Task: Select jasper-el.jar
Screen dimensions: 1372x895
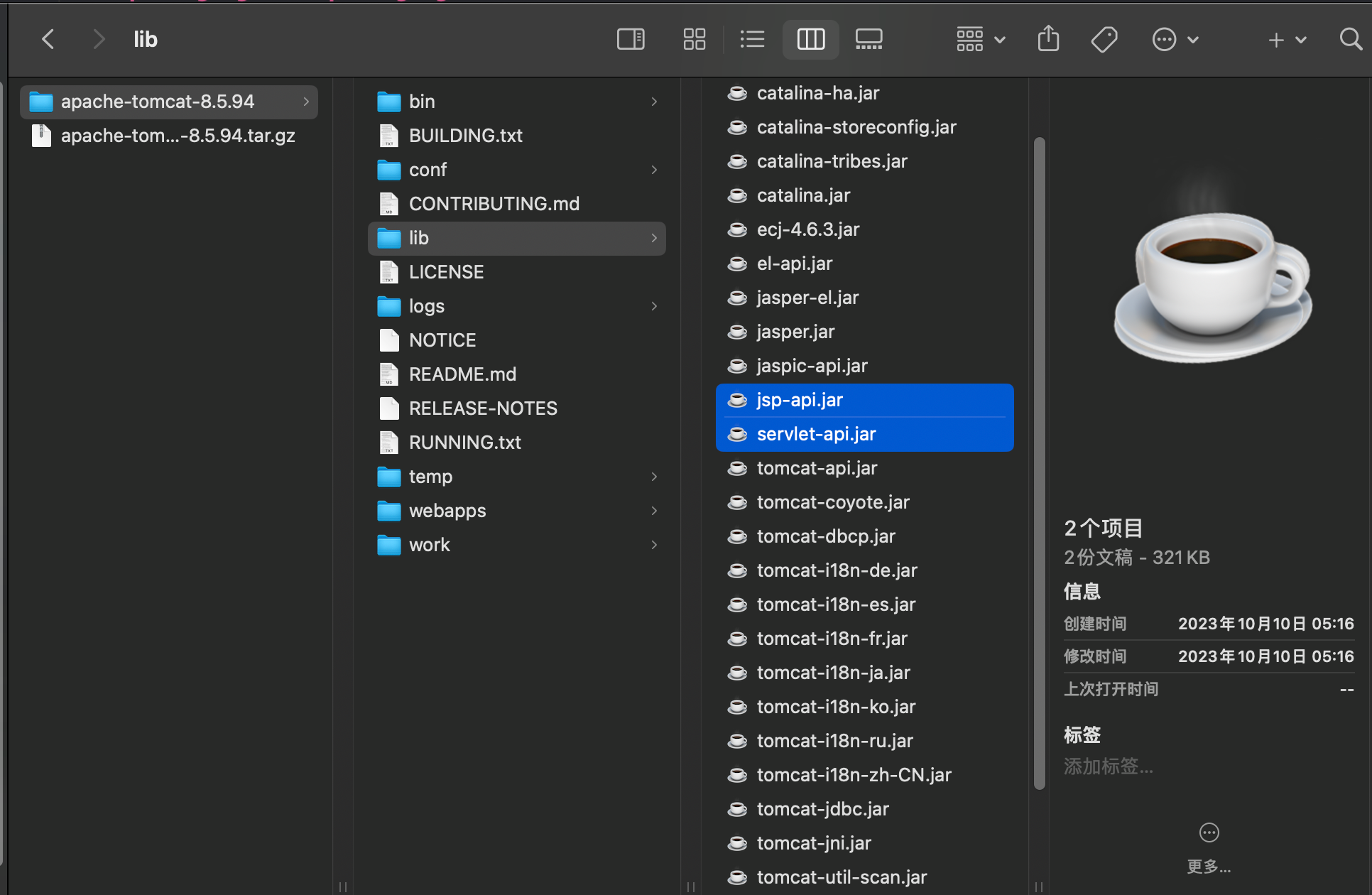Action: pos(865,298)
